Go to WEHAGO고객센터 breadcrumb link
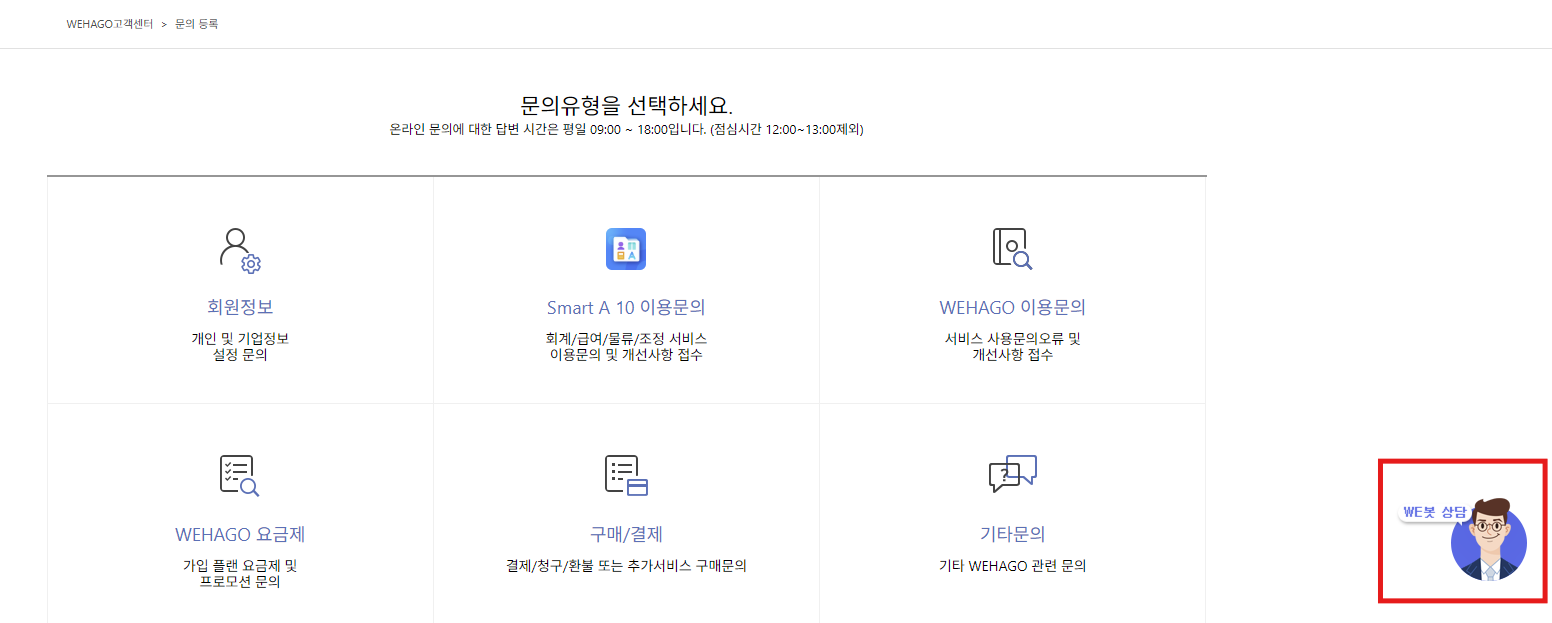The width and height of the screenshot is (1552, 623). click(x=110, y=24)
